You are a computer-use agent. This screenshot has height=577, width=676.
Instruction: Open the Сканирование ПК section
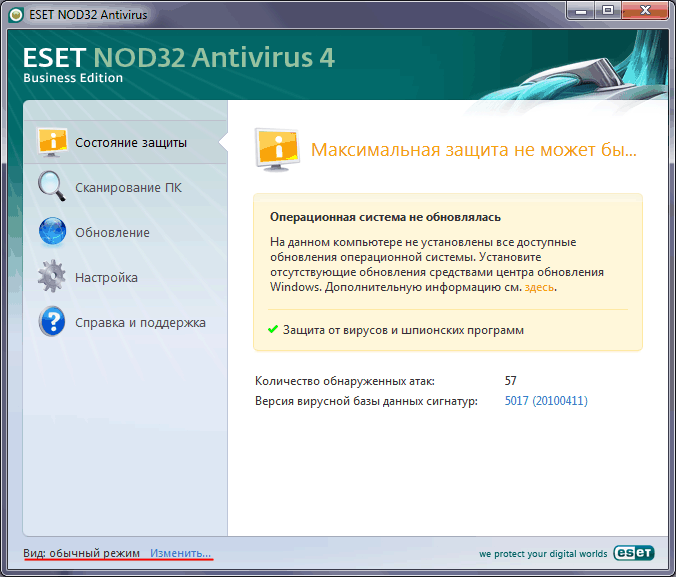click(x=128, y=187)
